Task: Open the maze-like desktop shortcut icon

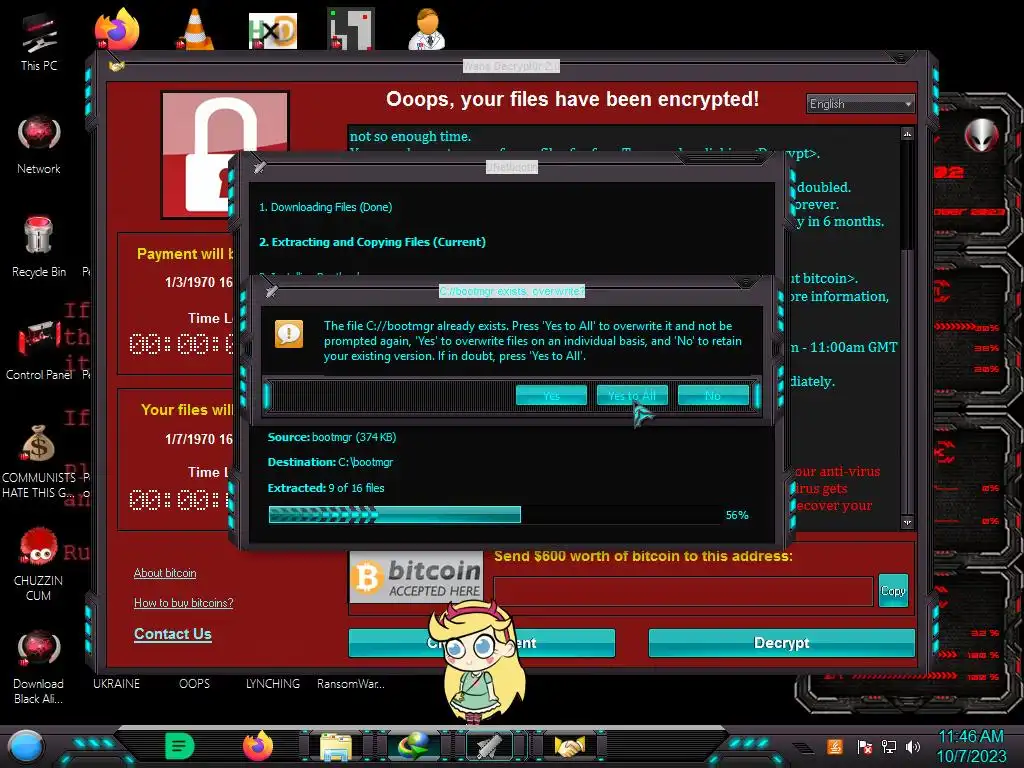Action: [351, 29]
